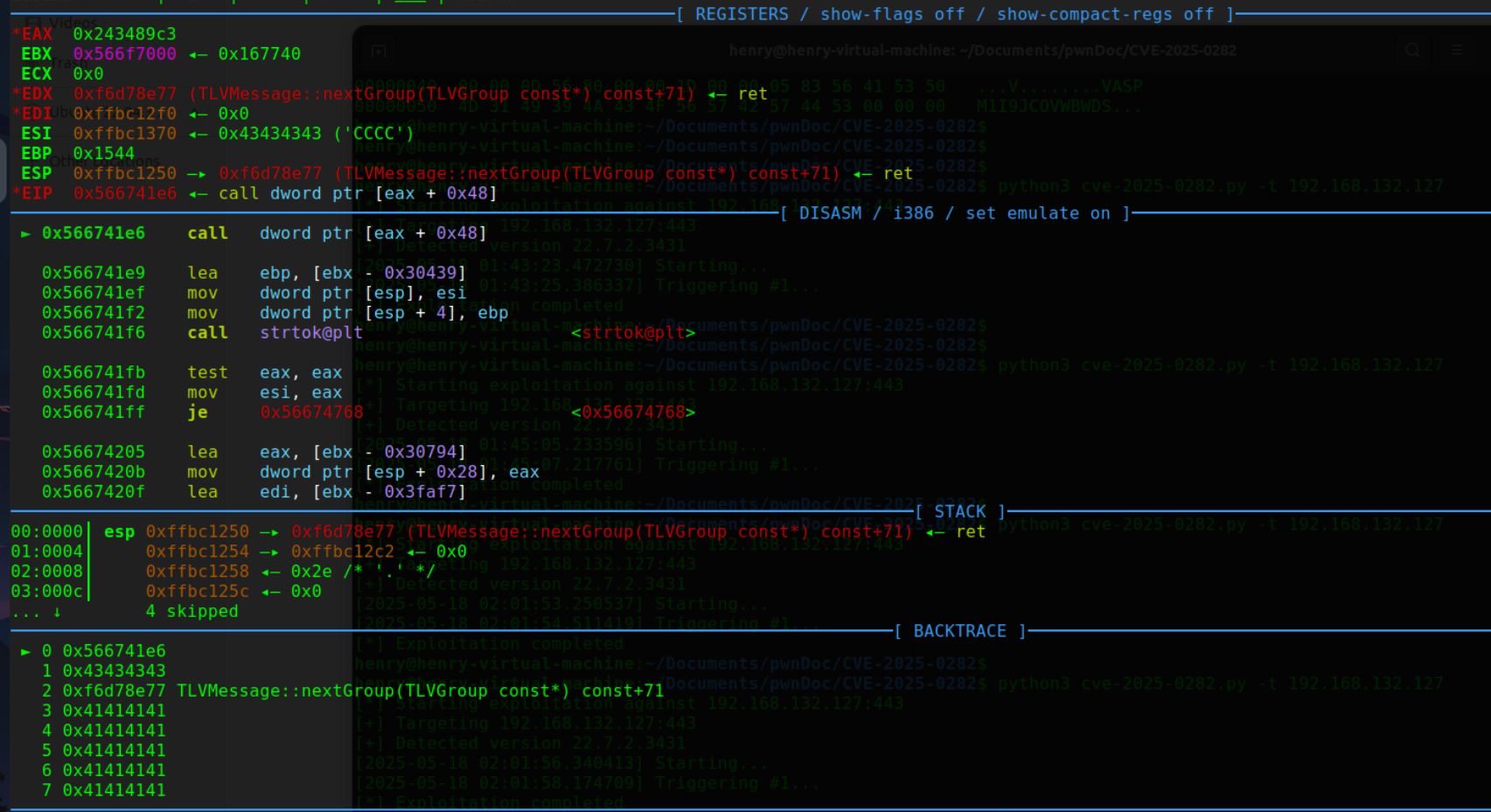
Task: Click the 'show-flags off' label
Action: (892, 14)
